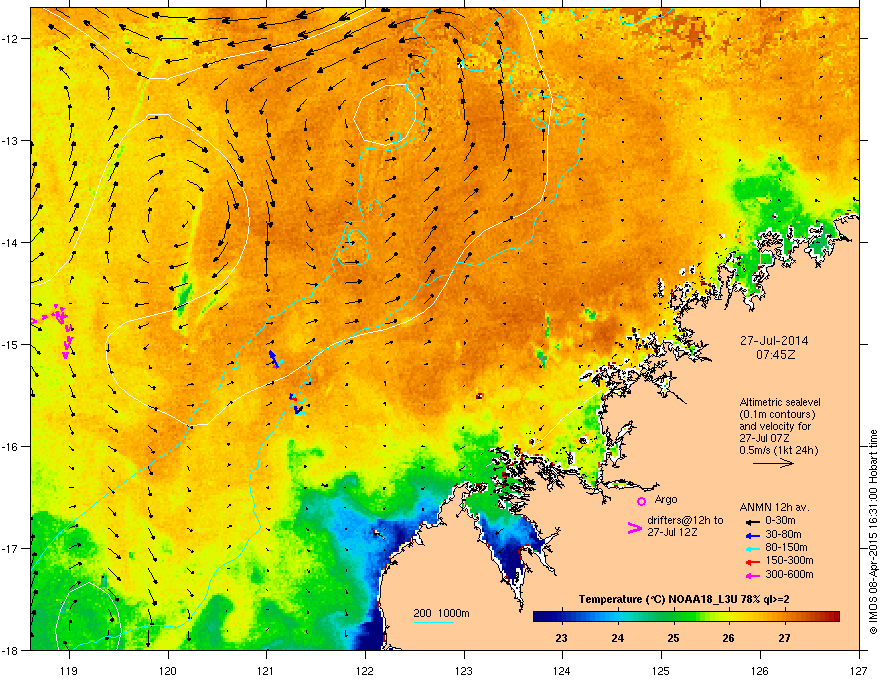Click the 0.5m/s velocity scale arrow
The height and width of the screenshot is (680, 880).
(773, 463)
